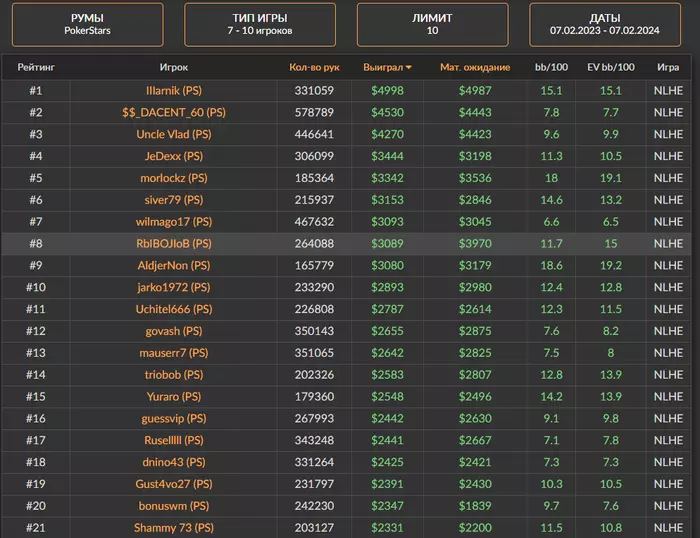
Task: Select hand count 231797
Action: [314, 484]
